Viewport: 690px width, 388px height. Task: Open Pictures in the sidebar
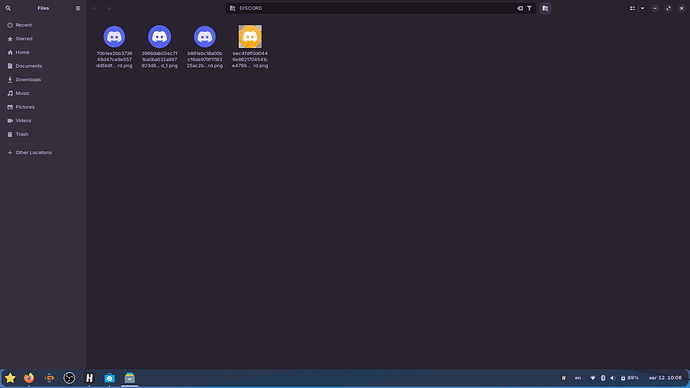[43, 107]
